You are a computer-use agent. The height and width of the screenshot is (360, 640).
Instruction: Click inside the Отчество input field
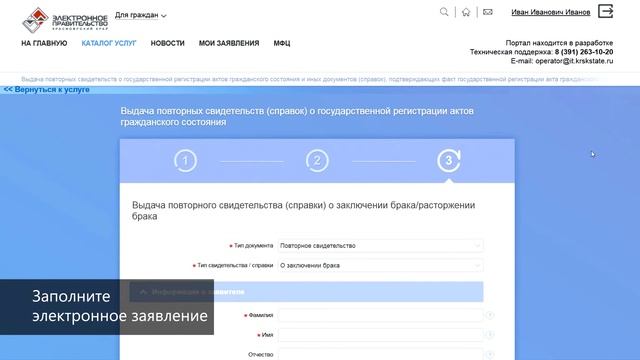pos(380,354)
